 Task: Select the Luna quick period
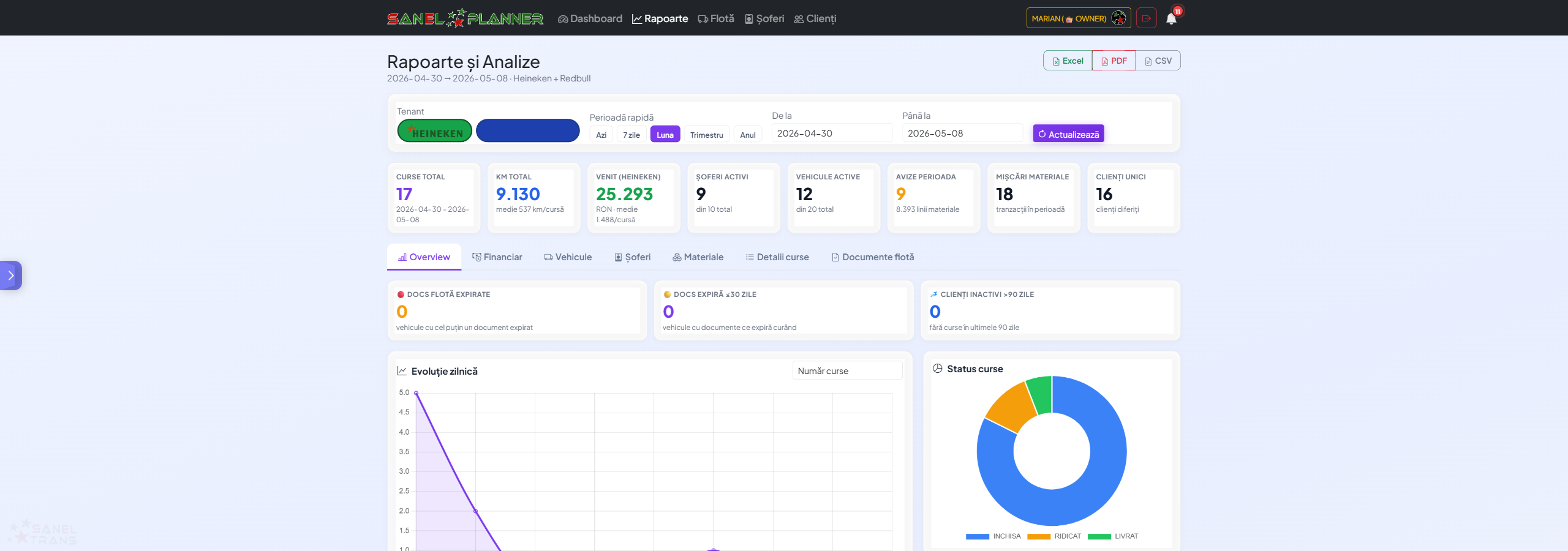click(665, 135)
